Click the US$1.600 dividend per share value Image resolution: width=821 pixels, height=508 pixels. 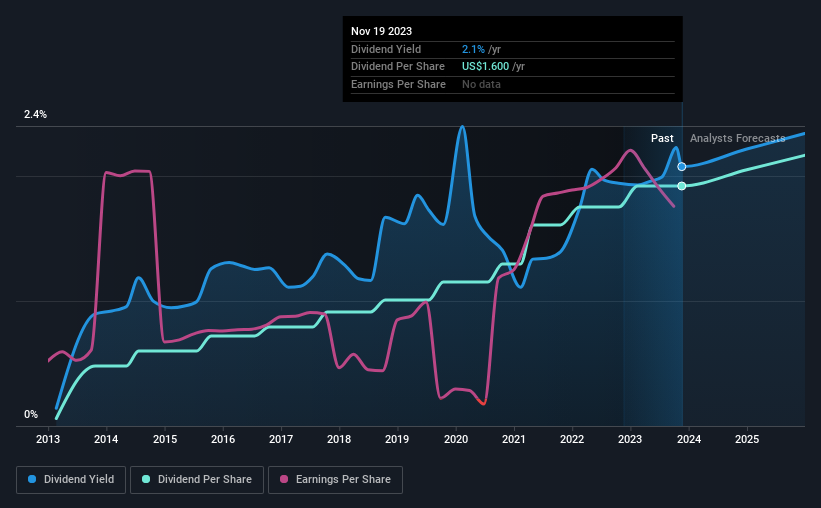coord(485,67)
